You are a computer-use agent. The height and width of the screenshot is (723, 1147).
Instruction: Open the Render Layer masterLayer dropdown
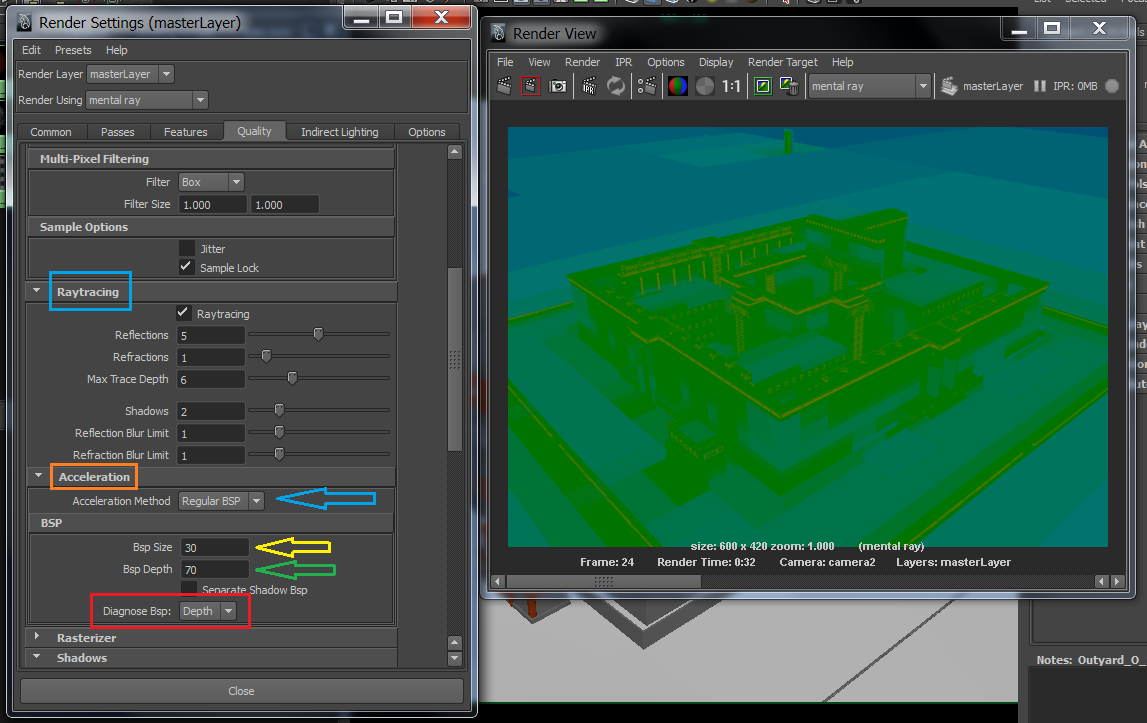point(130,74)
